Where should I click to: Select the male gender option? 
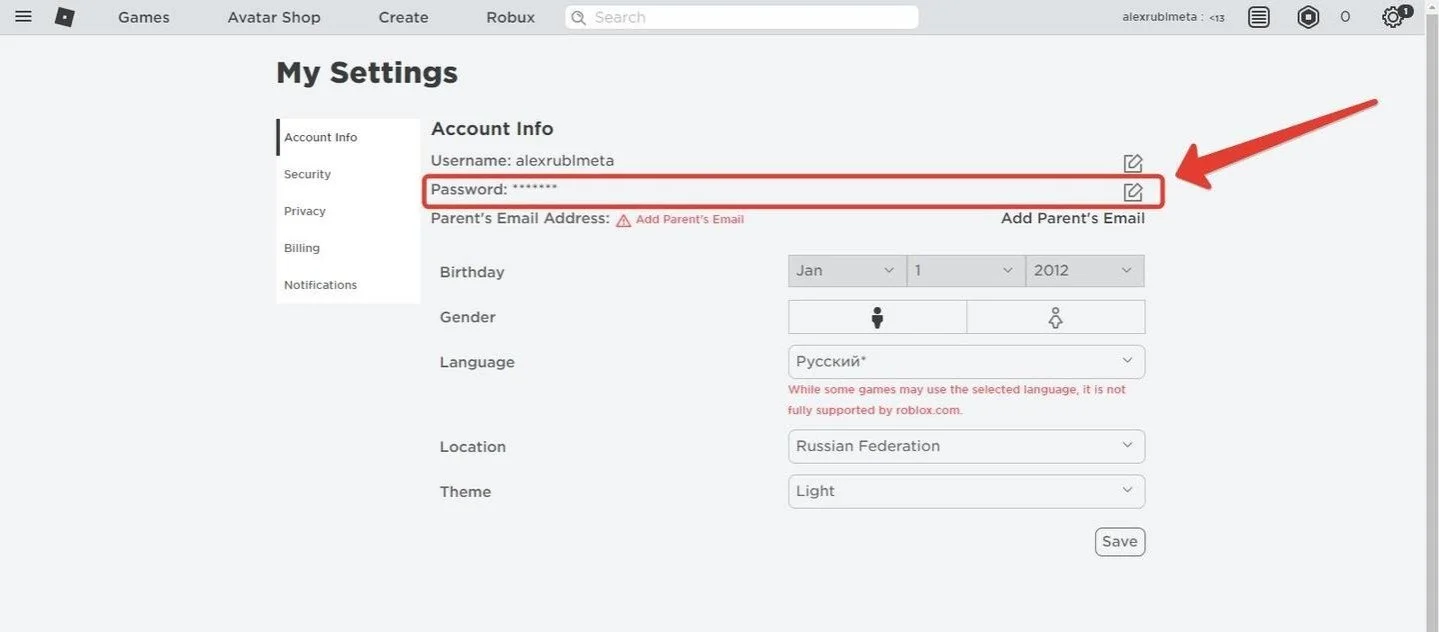877,317
